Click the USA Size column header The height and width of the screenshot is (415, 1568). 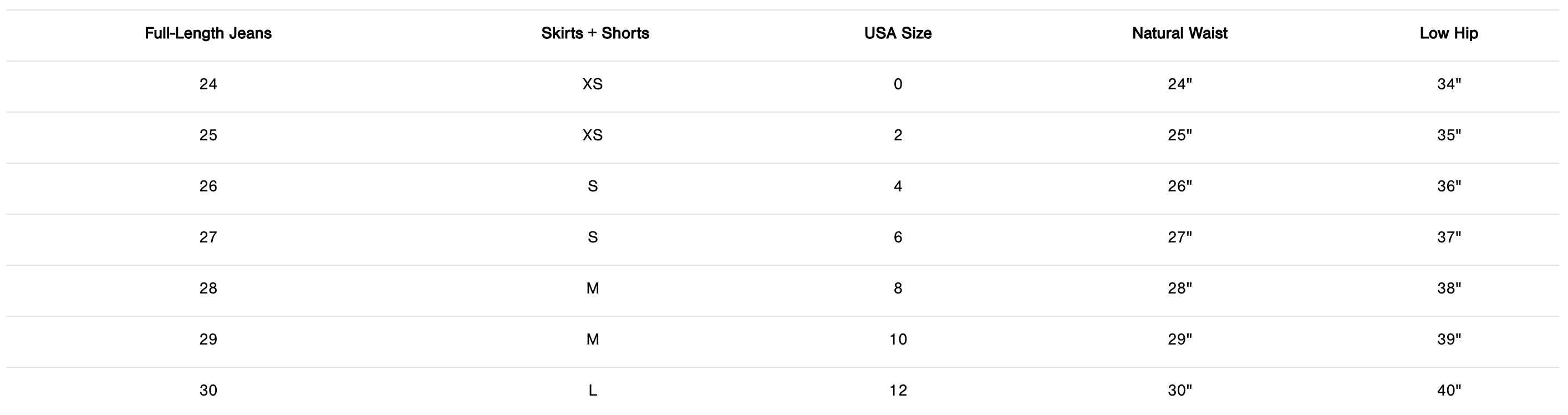(x=898, y=33)
